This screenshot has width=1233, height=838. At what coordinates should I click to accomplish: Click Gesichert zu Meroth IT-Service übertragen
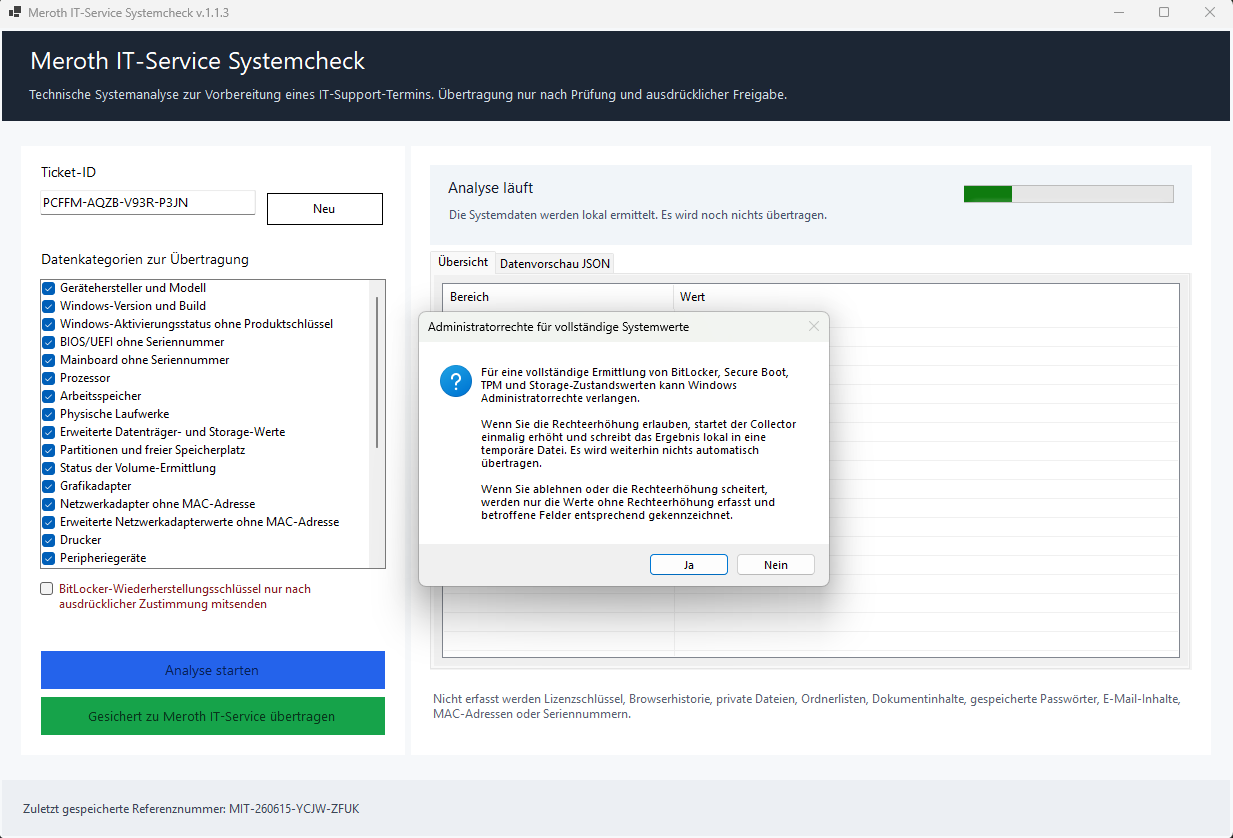pos(212,716)
